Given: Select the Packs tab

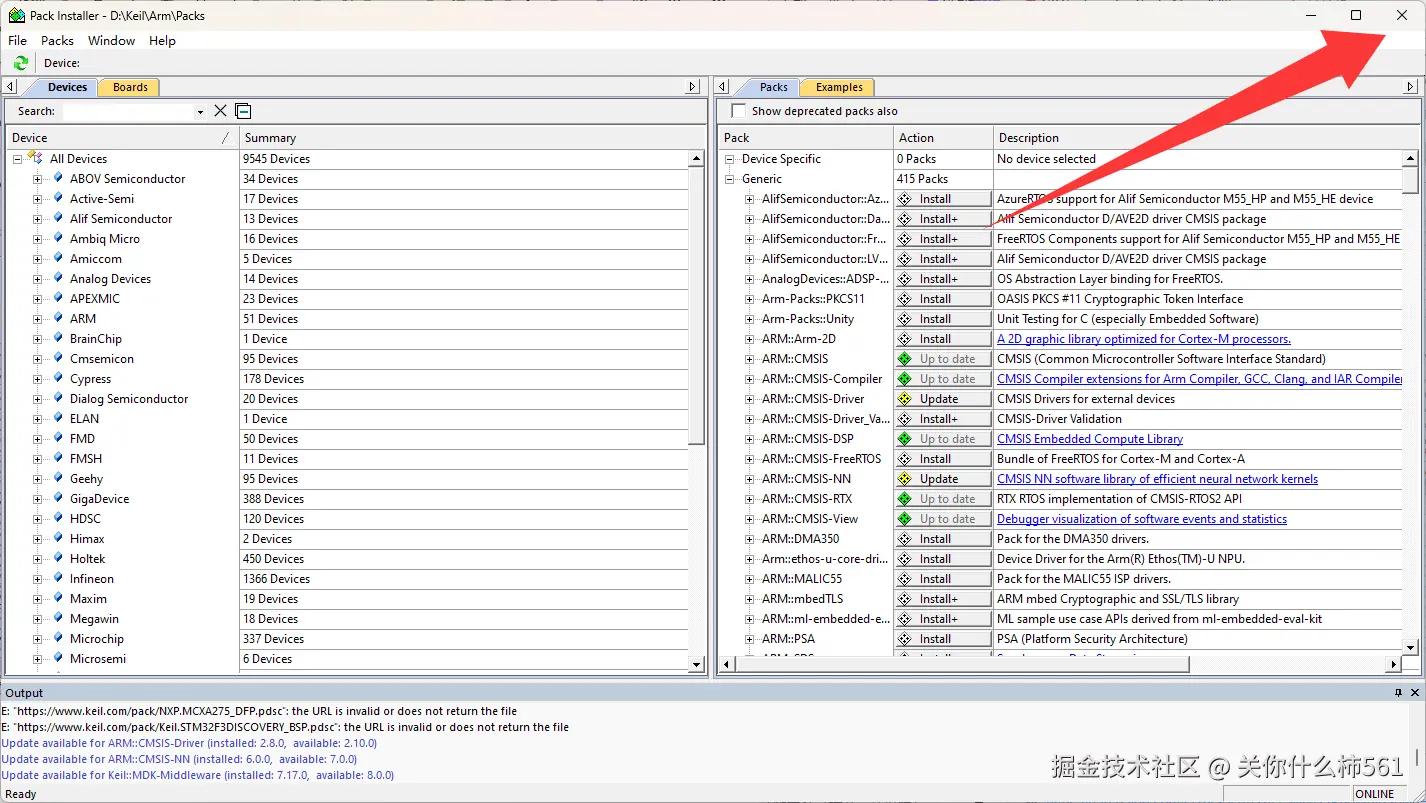Looking at the screenshot, I should click(773, 87).
